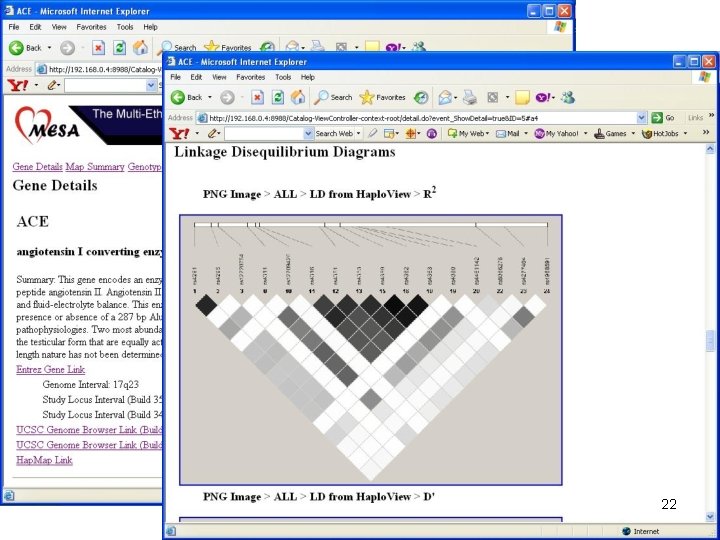Click the Print icon in front window

[470, 97]
